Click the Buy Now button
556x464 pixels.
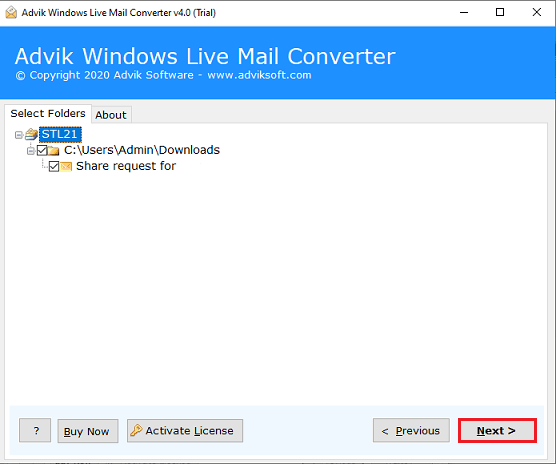[88, 431]
